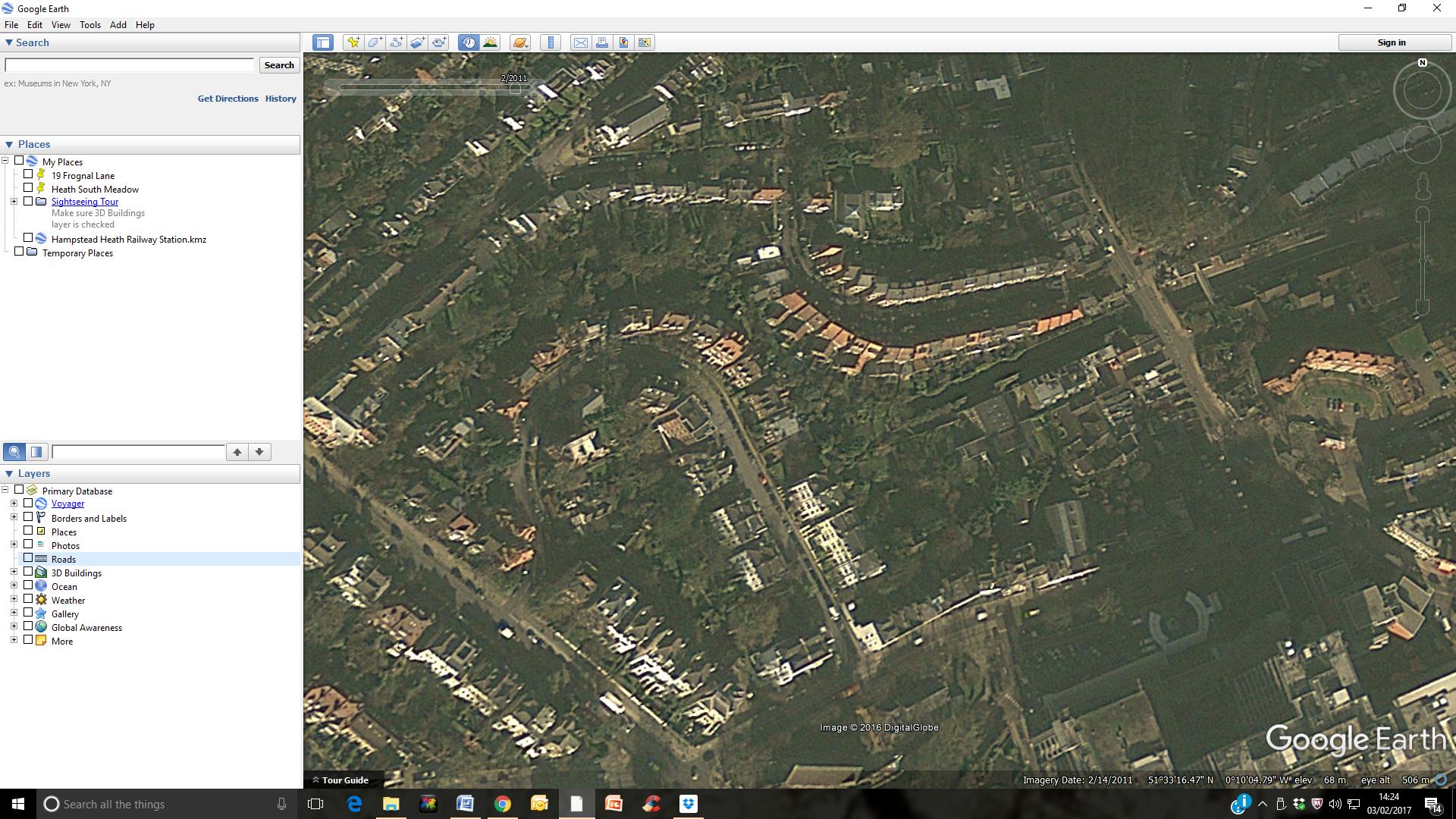Expand the Voyager layer node

coord(14,504)
